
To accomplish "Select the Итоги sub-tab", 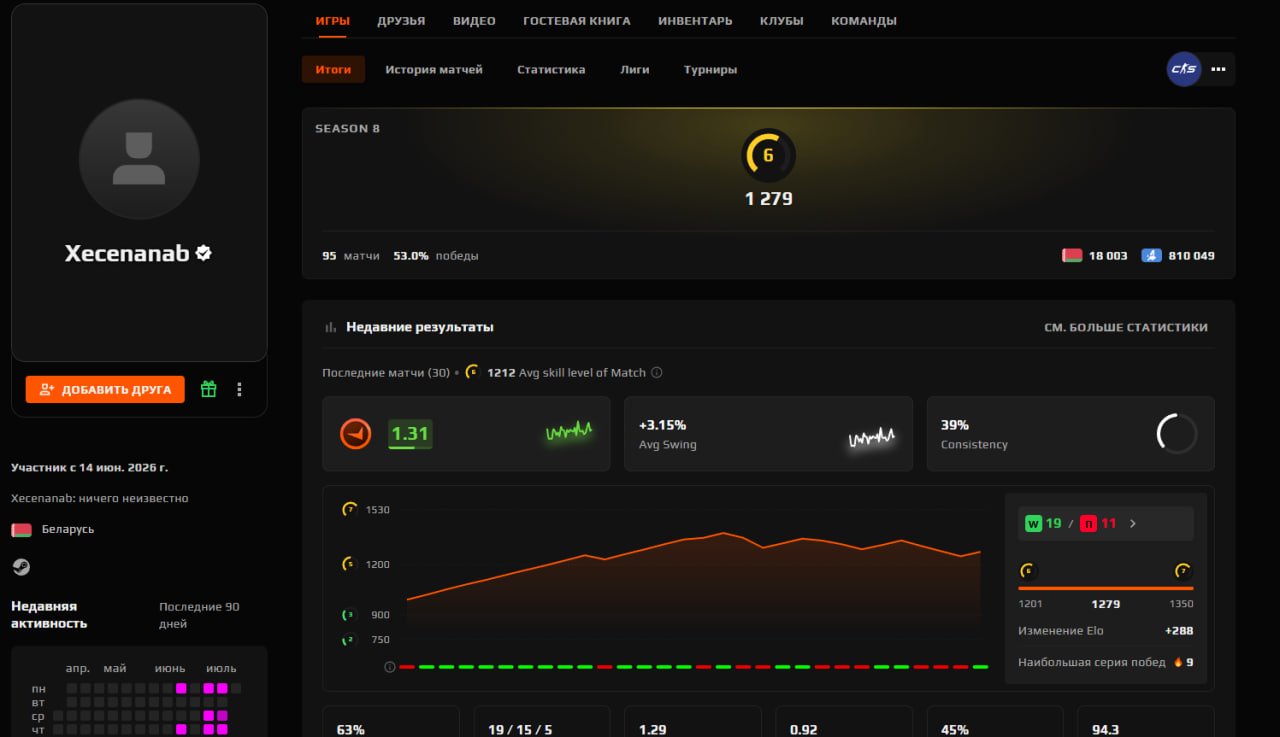I will click(333, 70).
